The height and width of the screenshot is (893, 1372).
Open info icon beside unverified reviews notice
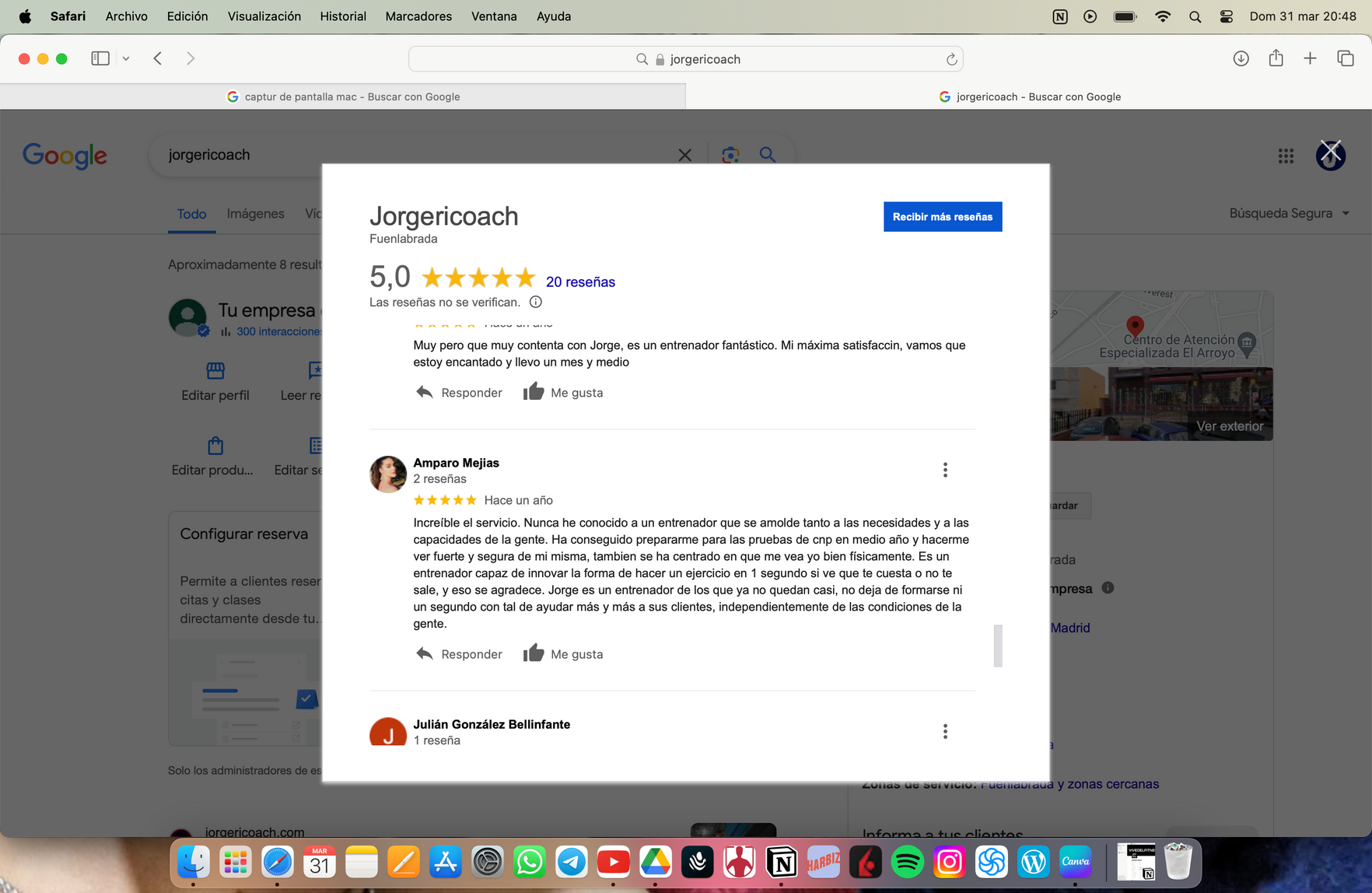point(536,302)
